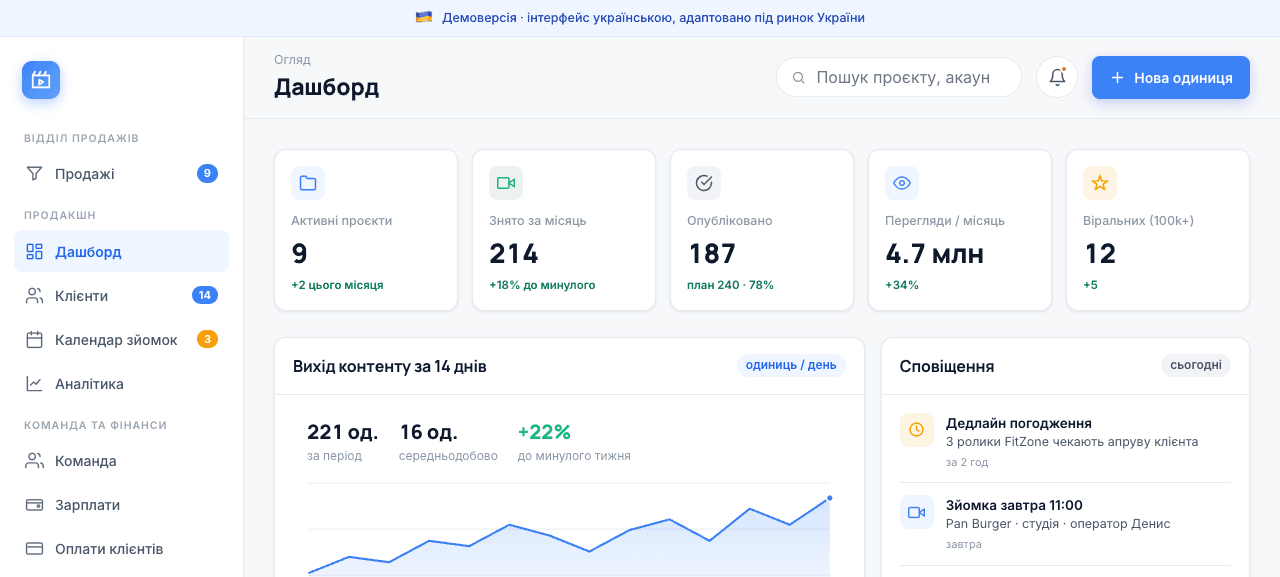
Task: Click the app logo icon in sidebar
Action: pos(41,80)
